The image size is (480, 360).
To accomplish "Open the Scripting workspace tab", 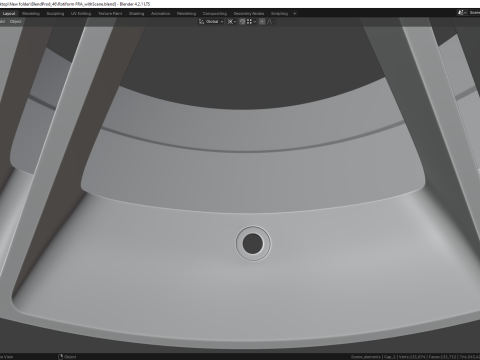I will 279,14.
